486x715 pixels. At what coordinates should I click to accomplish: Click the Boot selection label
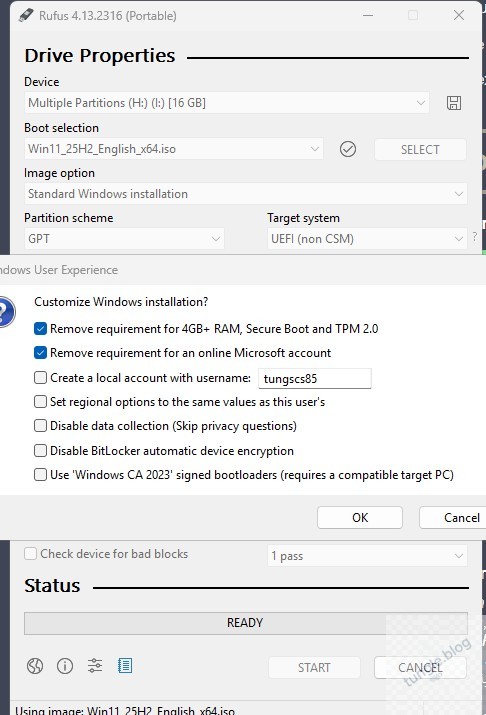pyautogui.click(x=62, y=128)
